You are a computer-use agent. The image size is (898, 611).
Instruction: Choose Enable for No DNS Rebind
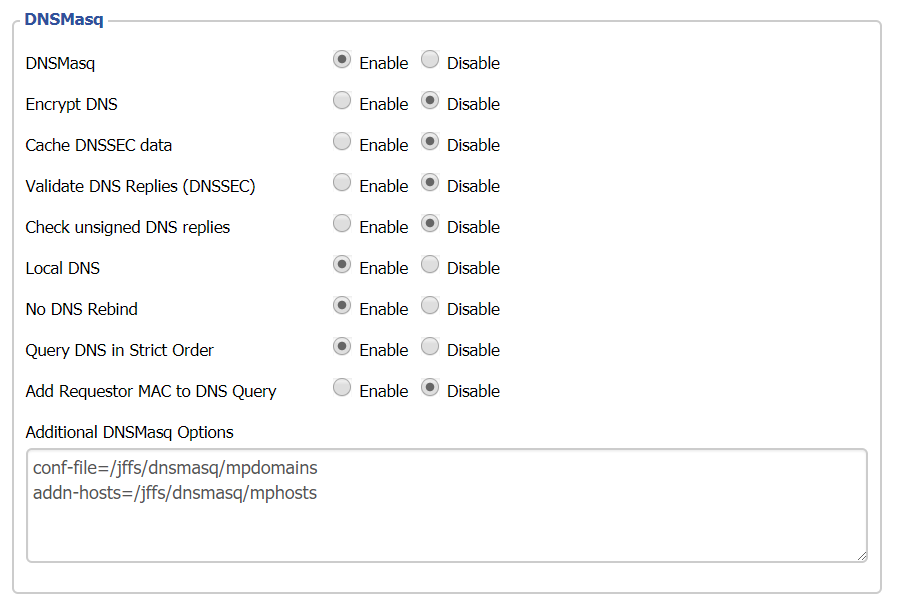point(342,305)
